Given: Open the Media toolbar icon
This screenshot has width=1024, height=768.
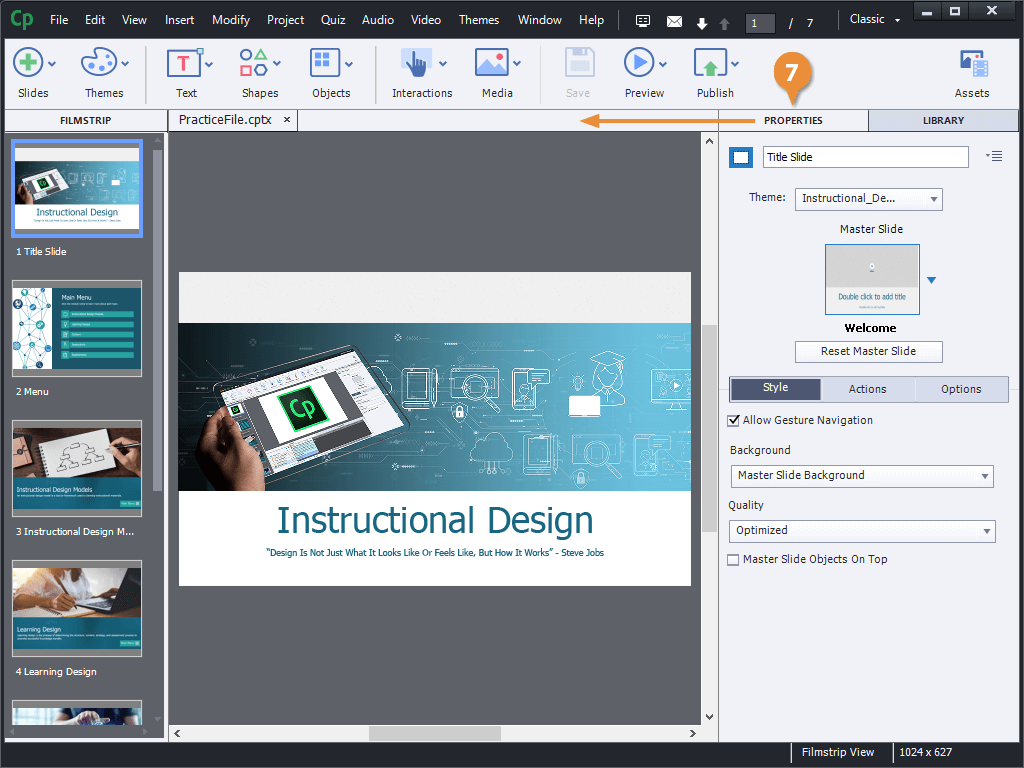Looking at the screenshot, I should [x=491, y=63].
